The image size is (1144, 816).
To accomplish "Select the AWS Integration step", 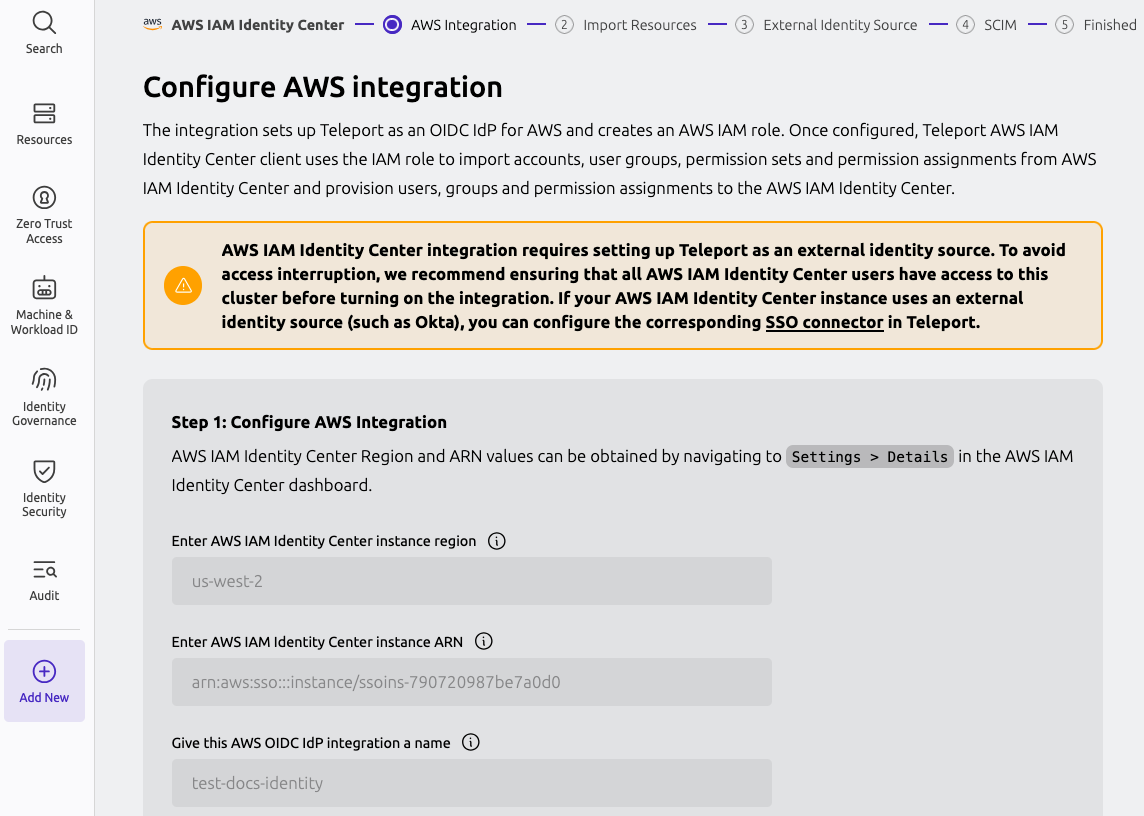I will coord(449,24).
